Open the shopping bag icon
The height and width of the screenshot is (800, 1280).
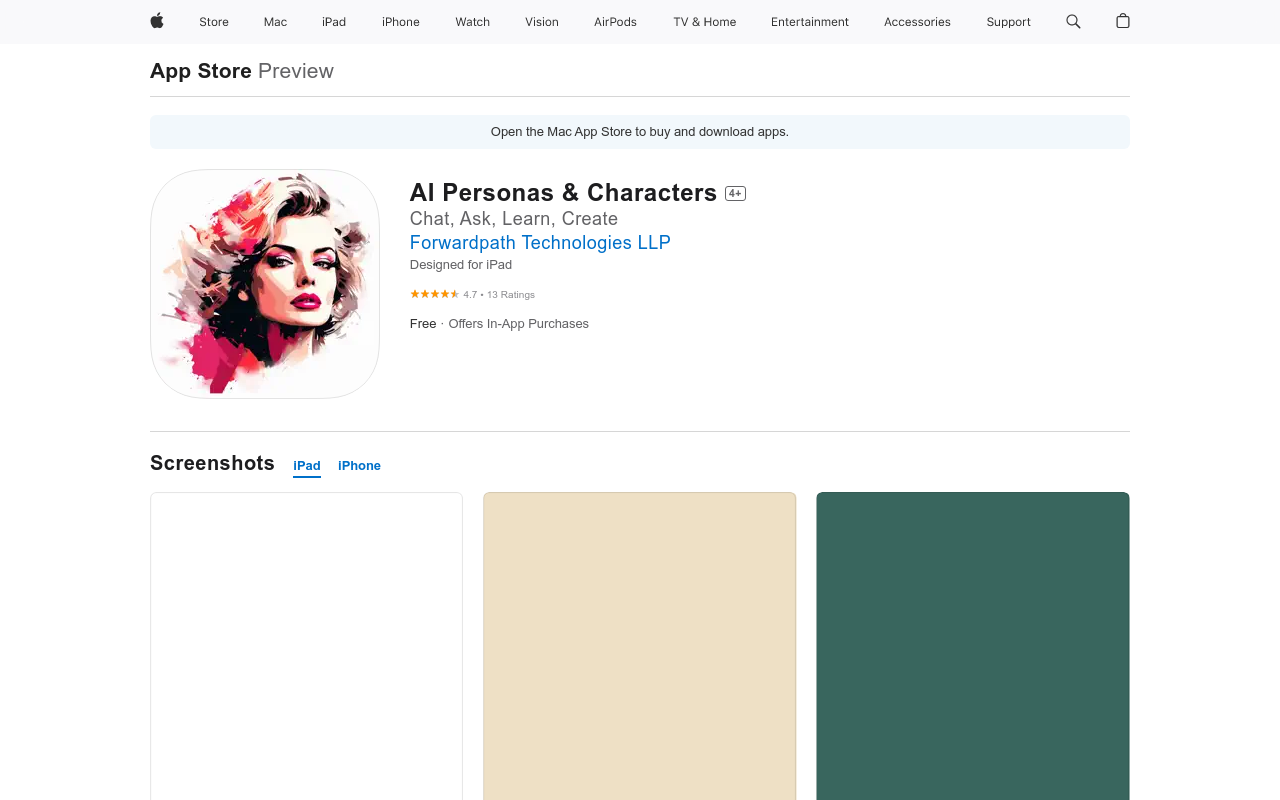pos(1123,21)
